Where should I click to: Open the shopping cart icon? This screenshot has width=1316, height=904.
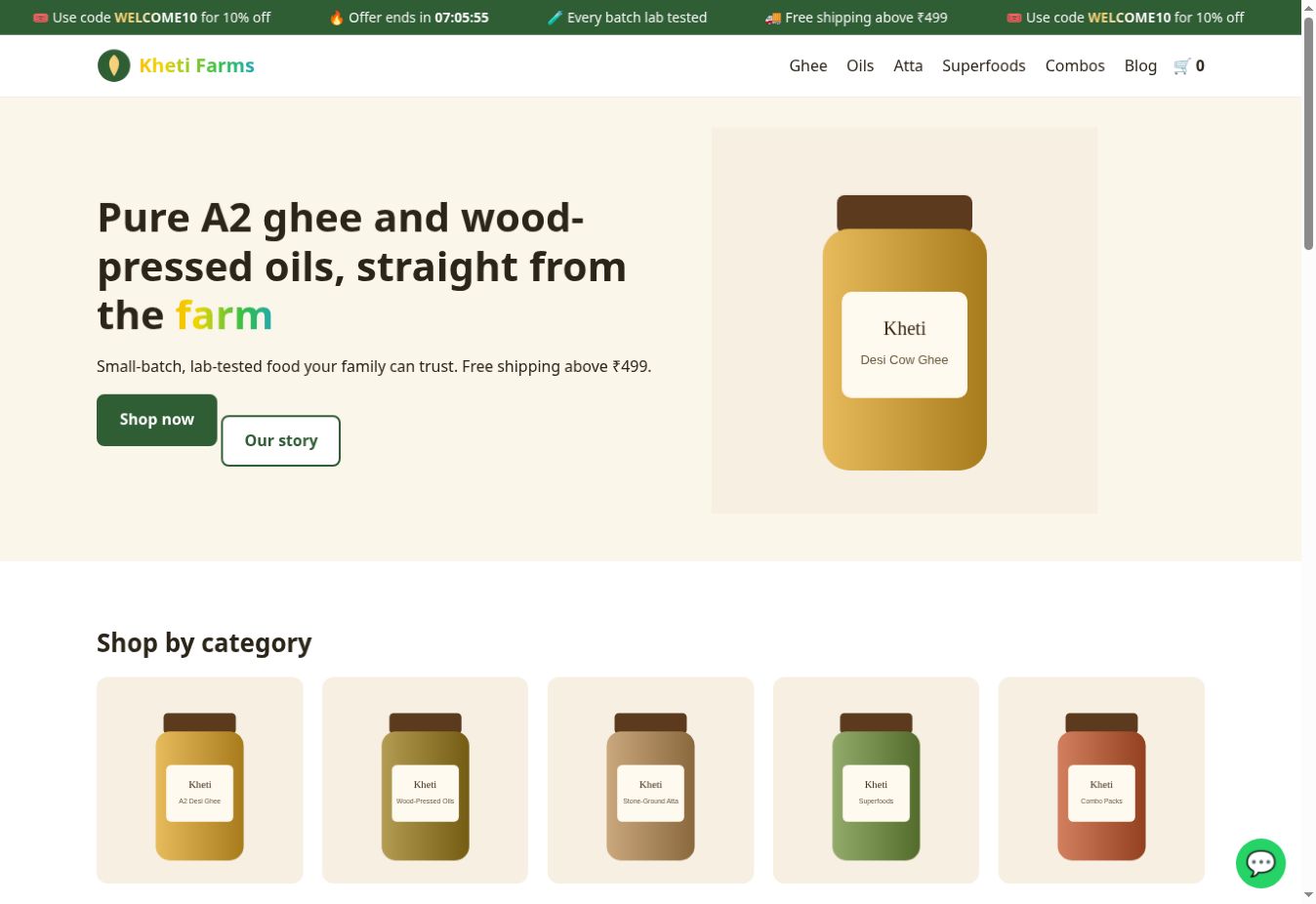pyautogui.click(x=1189, y=65)
